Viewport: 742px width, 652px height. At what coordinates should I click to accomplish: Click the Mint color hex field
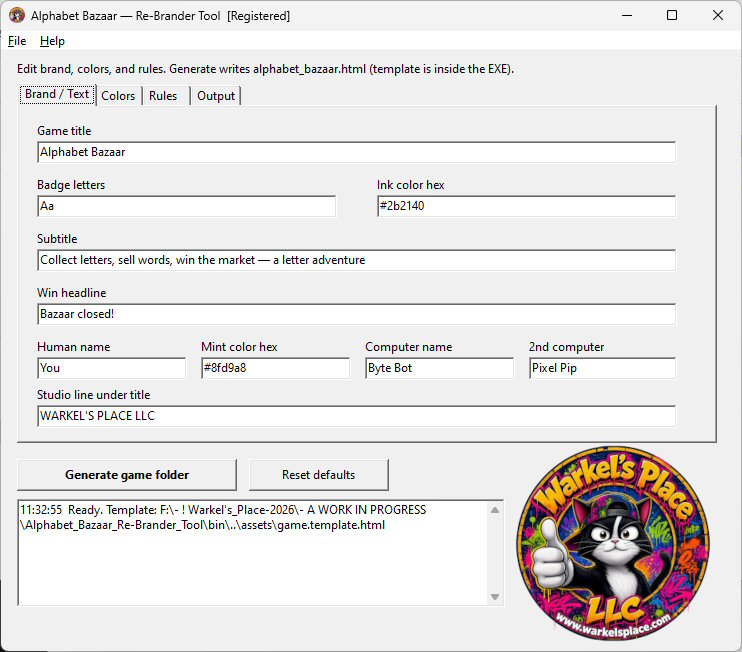click(x=275, y=368)
